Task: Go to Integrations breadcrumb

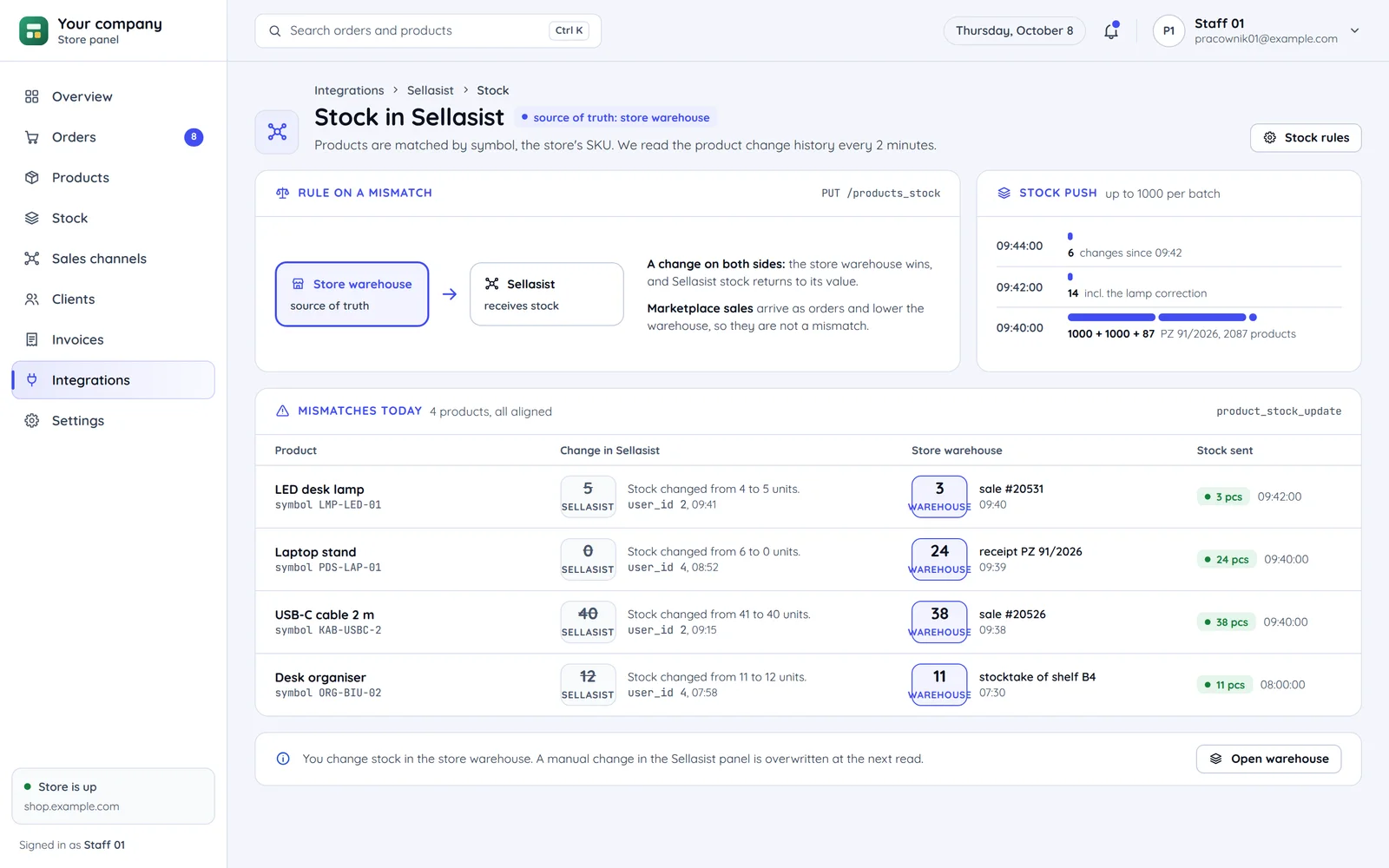Action: coord(349,90)
